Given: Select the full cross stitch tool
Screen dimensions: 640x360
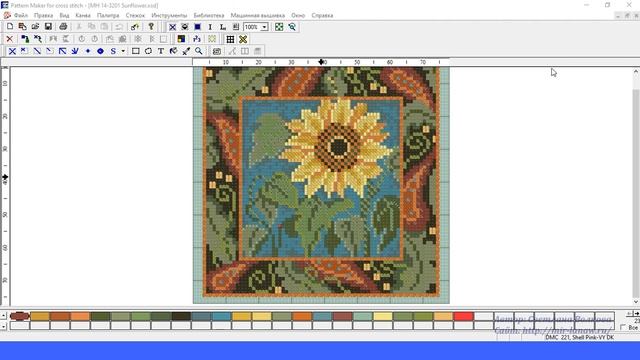Looking at the screenshot, I should pyautogui.click(x=12, y=51).
